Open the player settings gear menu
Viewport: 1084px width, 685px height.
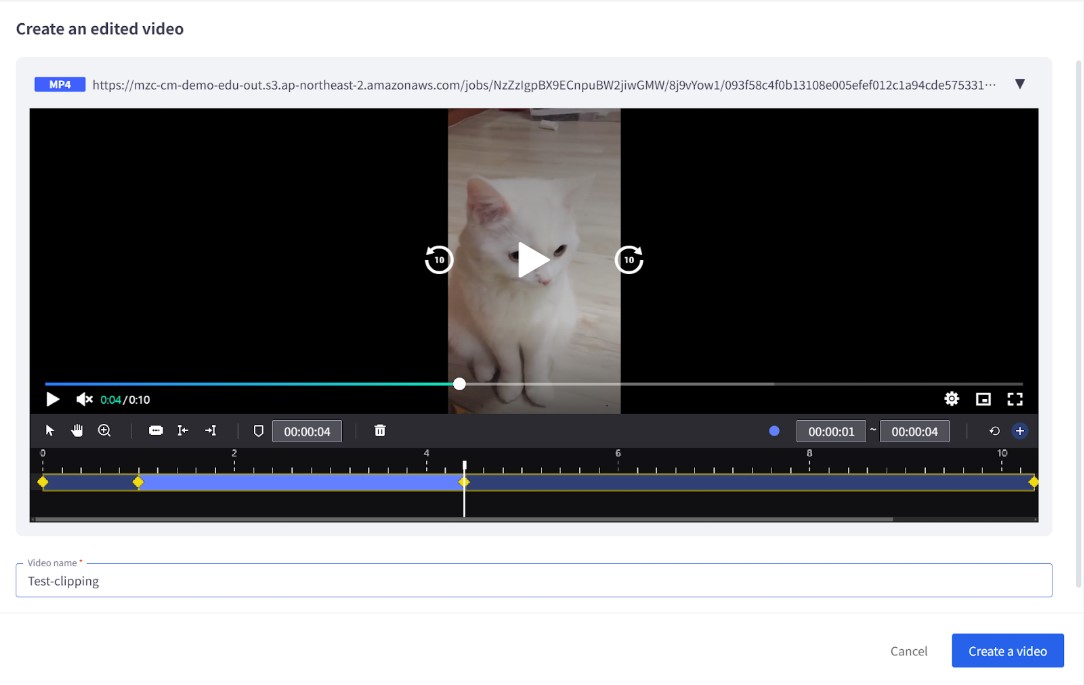[x=951, y=399]
